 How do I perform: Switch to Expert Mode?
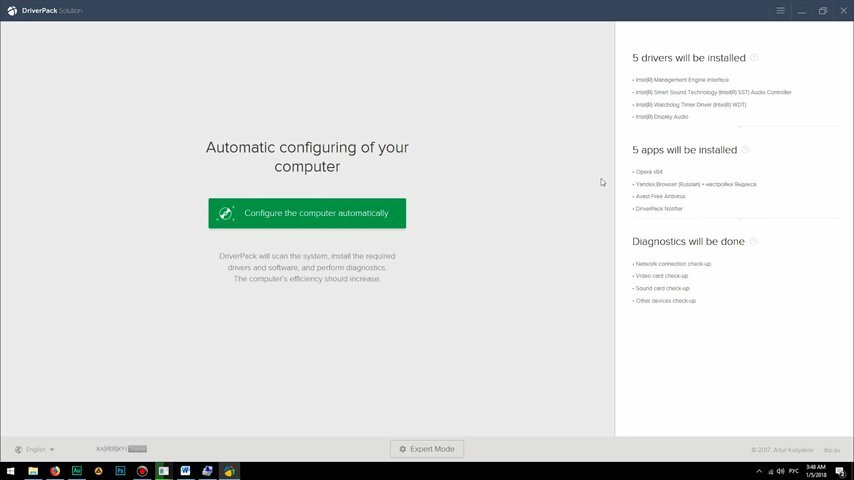(427, 449)
